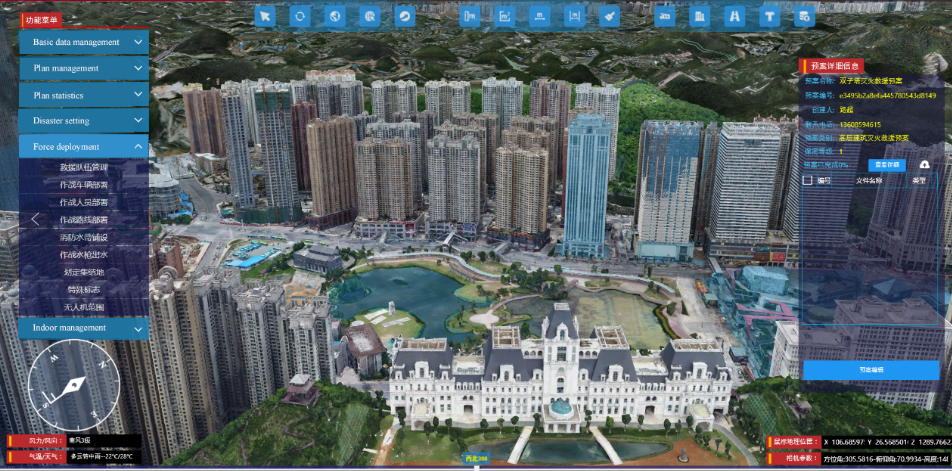
Task: Click the road icon in toolbar
Action: [735, 16]
